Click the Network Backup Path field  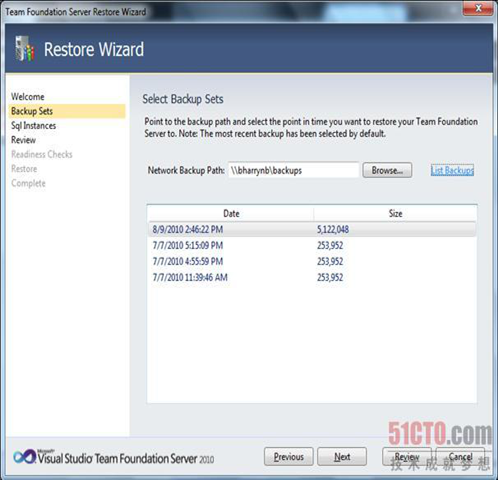[x=293, y=170]
